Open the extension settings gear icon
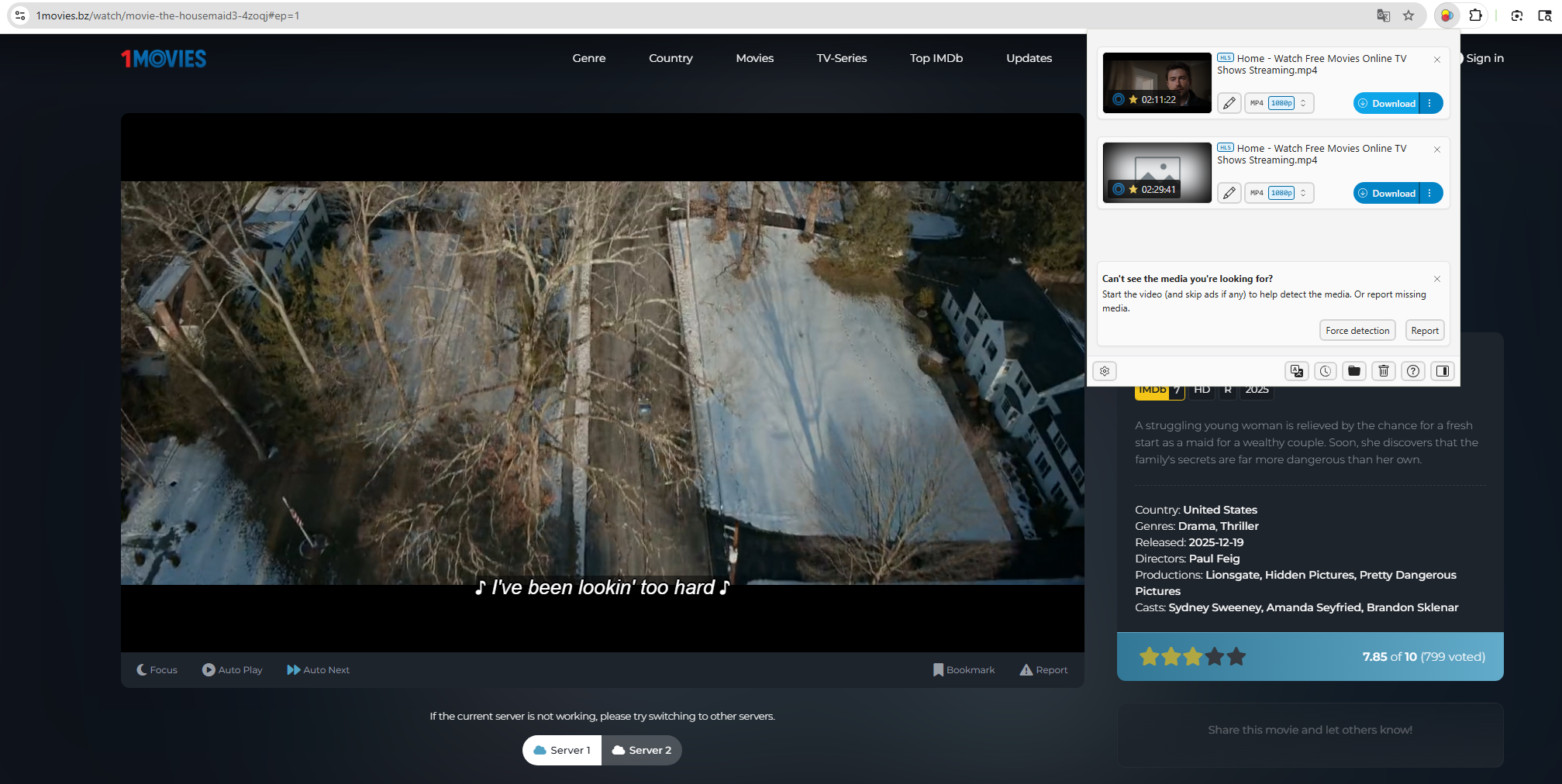Screen dimensions: 1562x784 (1104, 371)
